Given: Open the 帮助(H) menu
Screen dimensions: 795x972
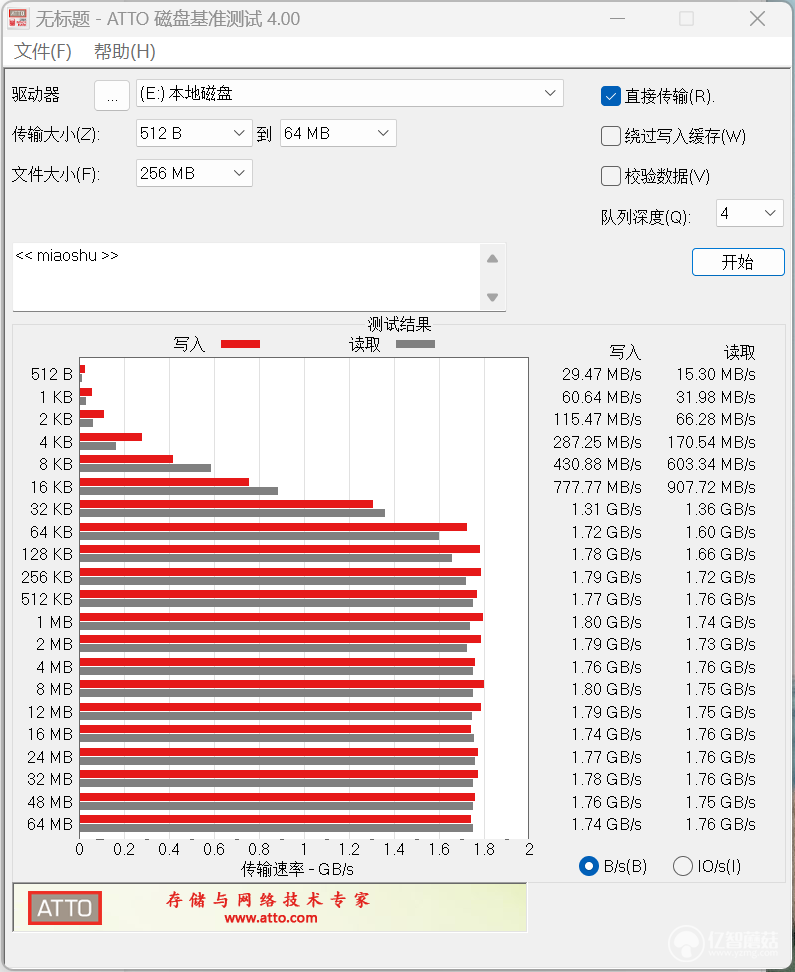Looking at the screenshot, I should (125, 51).
